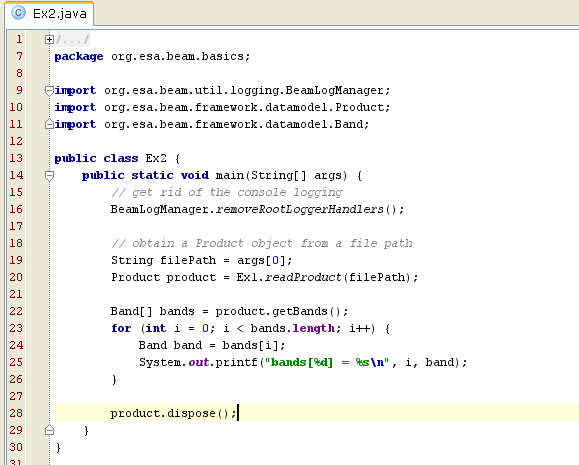Screen dimensions: 579x465
Task: Click the fold end marker at line 29
Action: click(x=49, y=430)
